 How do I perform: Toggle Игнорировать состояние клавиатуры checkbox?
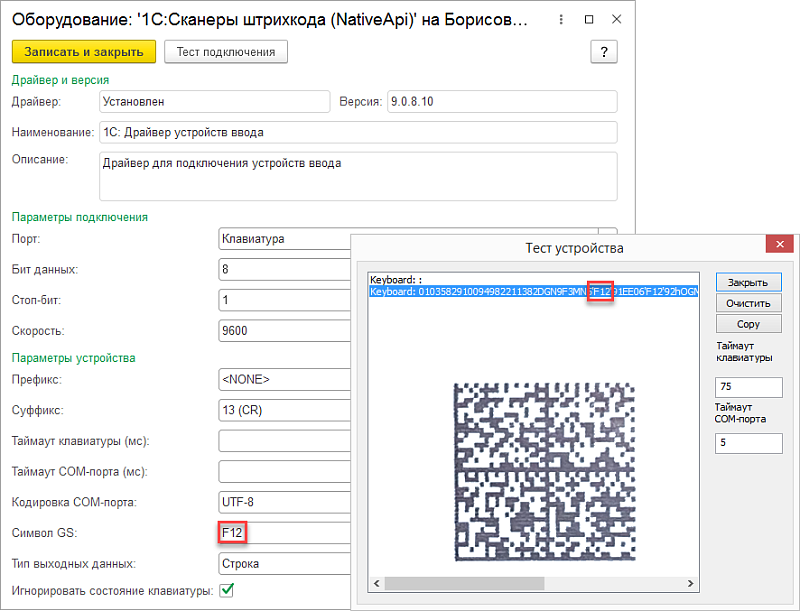pyautogui.click(x=227, y=591)
